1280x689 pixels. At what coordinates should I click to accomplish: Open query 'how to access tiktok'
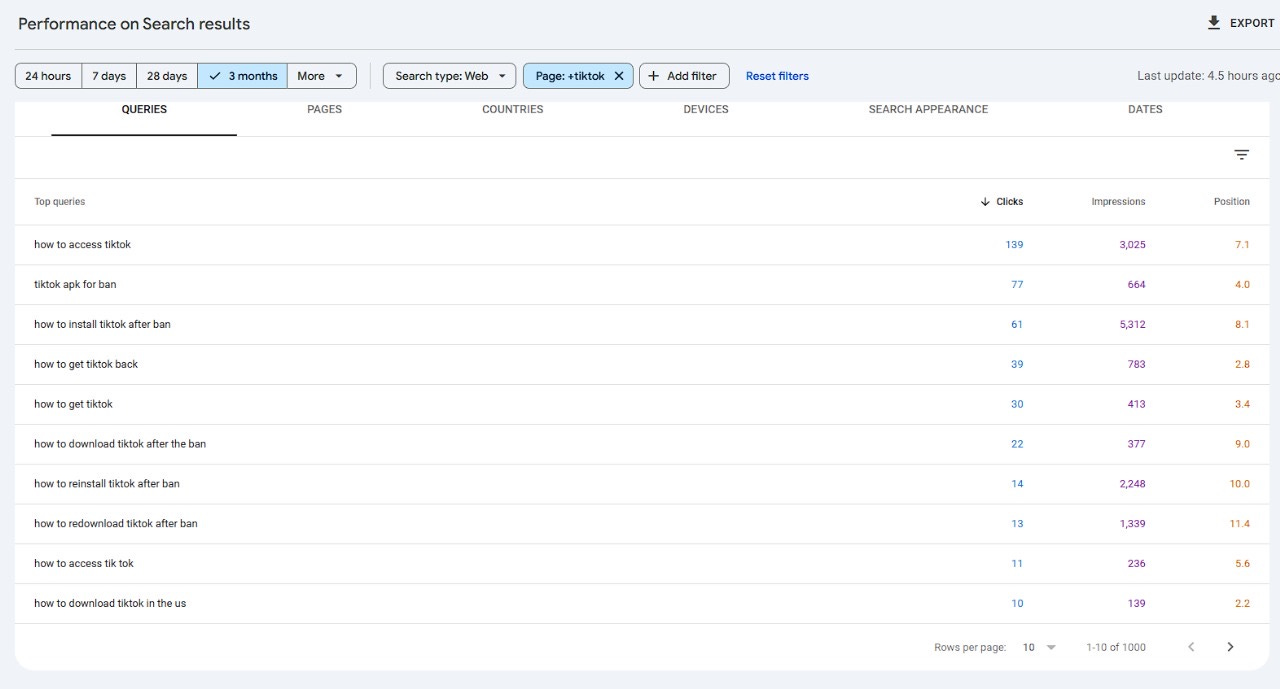[x=82, y=245]
